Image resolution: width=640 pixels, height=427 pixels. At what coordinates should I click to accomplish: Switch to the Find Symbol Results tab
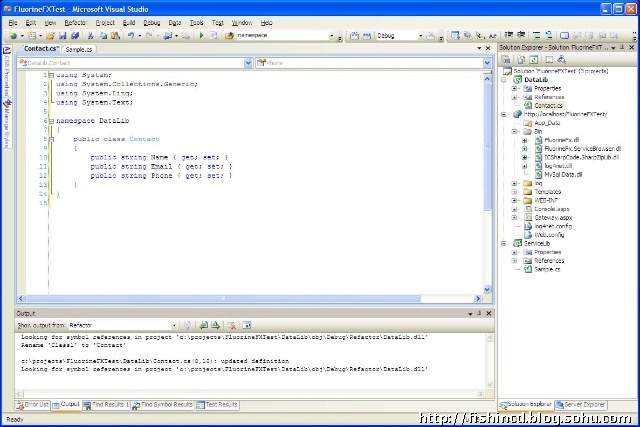click(x=162, y=405)
